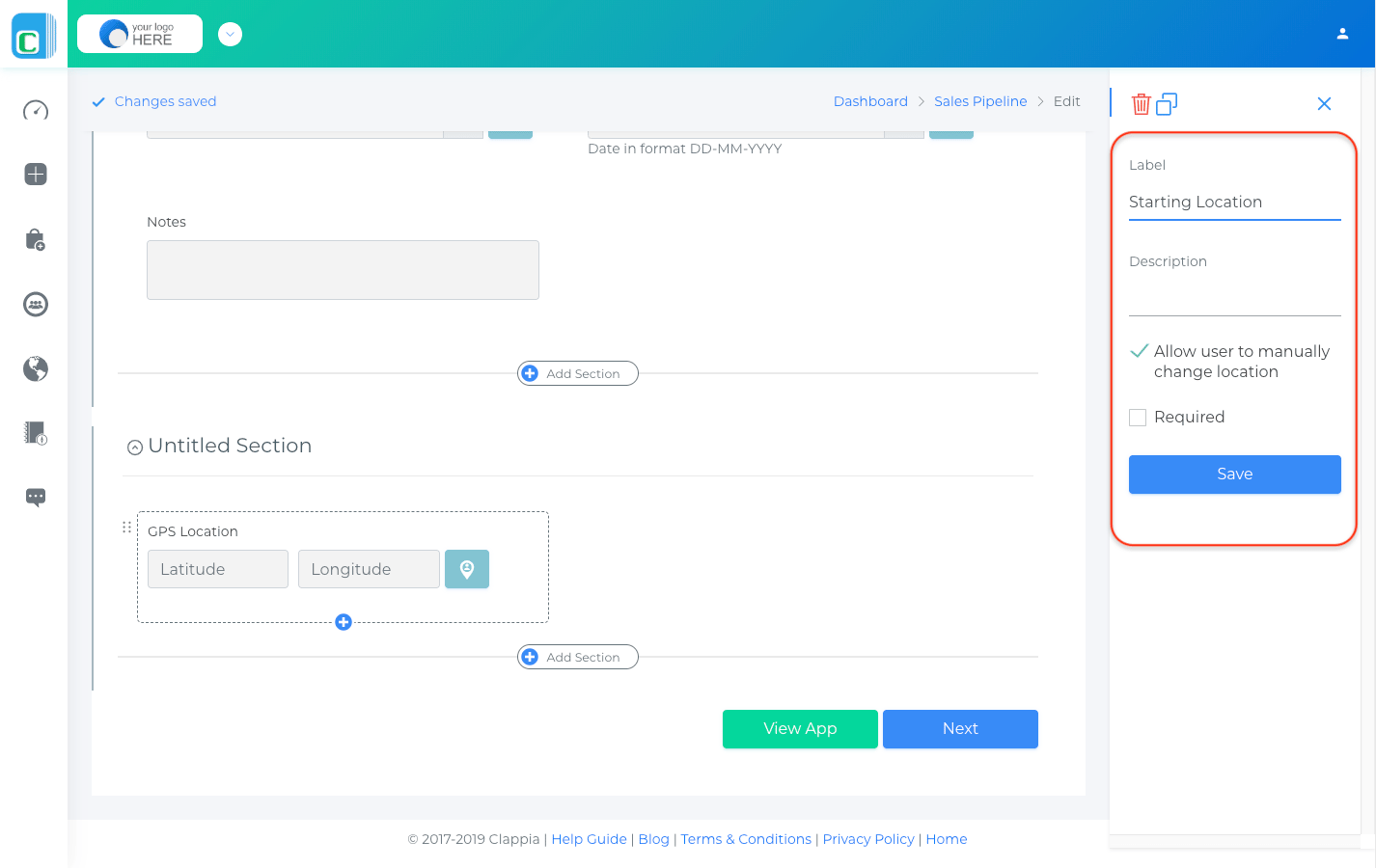Open the user profile icon
1376x868 pixels.
1342,34
